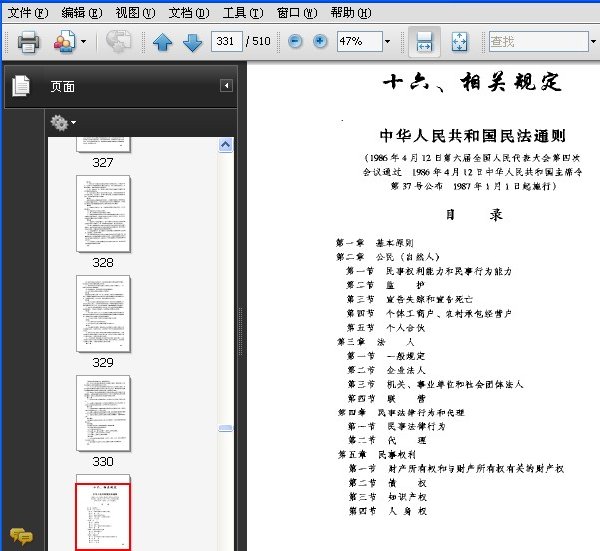Click the total pages text / 510
Image resolution: width=600 pixels, height=551 pixels.
click(x=258, y=41)
